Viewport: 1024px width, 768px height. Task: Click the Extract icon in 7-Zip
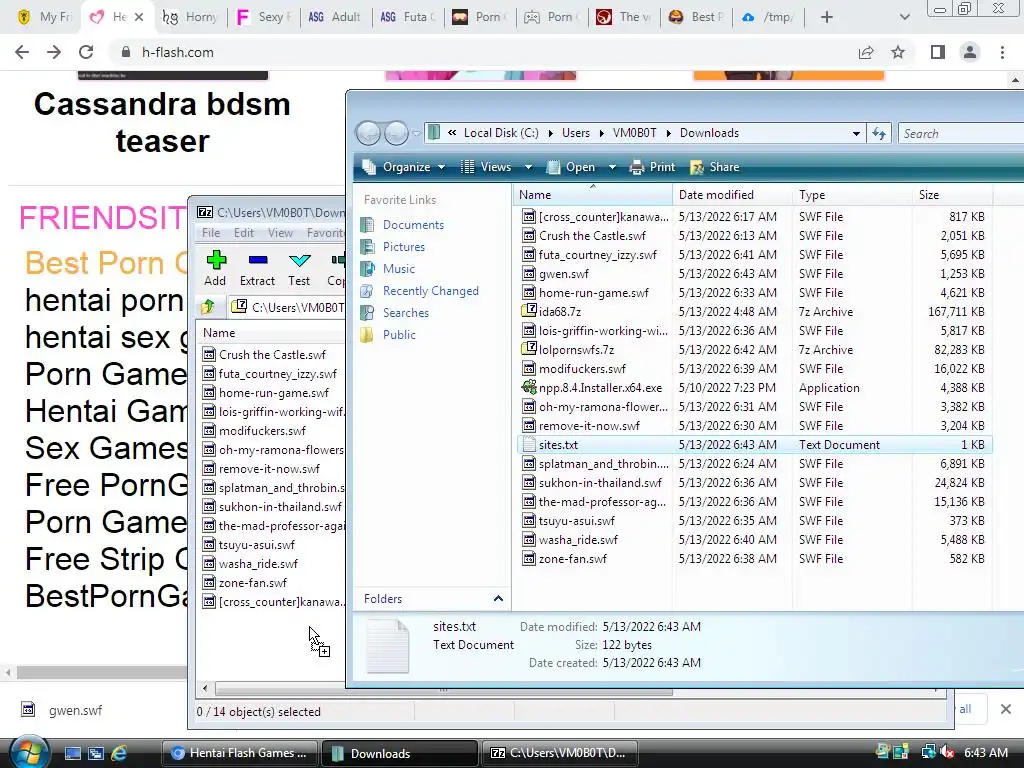point(257,268)
